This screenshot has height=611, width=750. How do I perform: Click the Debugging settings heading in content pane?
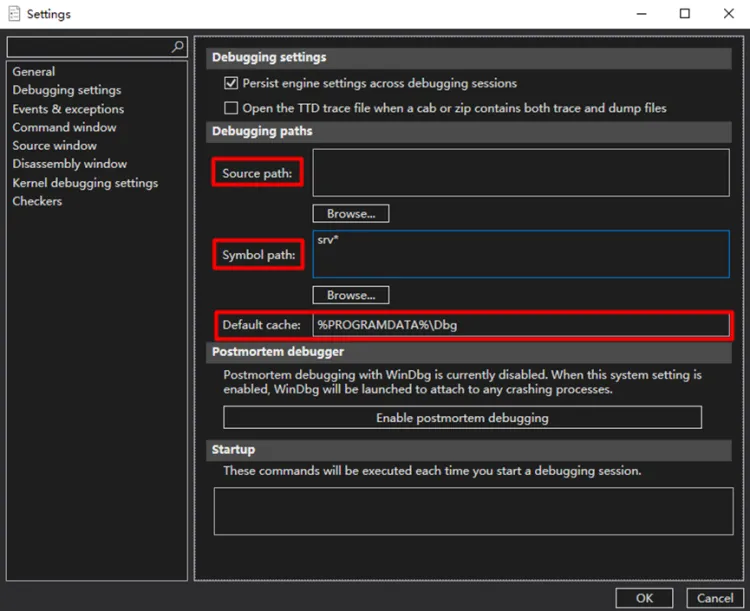469,57
